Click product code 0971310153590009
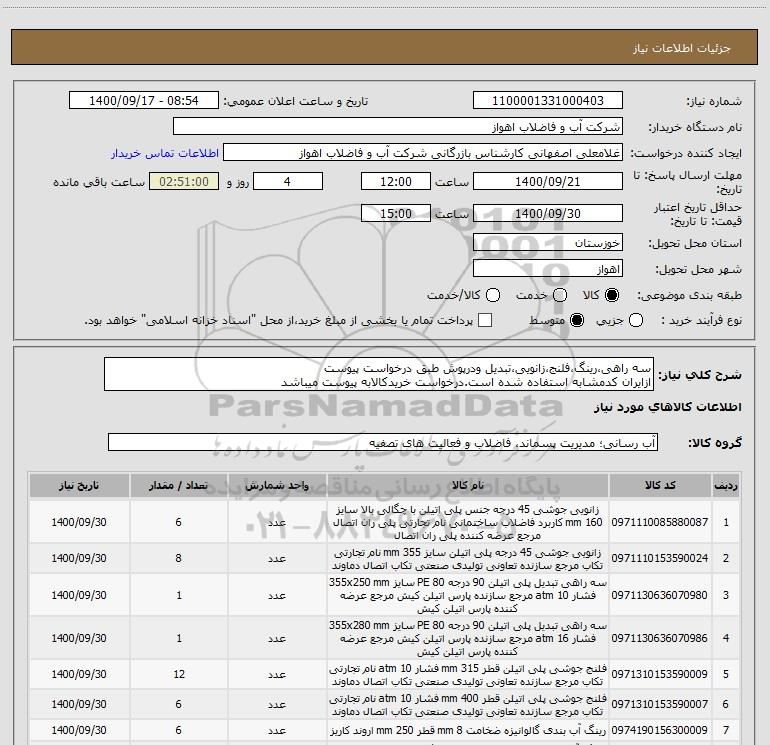 (660, 674)
